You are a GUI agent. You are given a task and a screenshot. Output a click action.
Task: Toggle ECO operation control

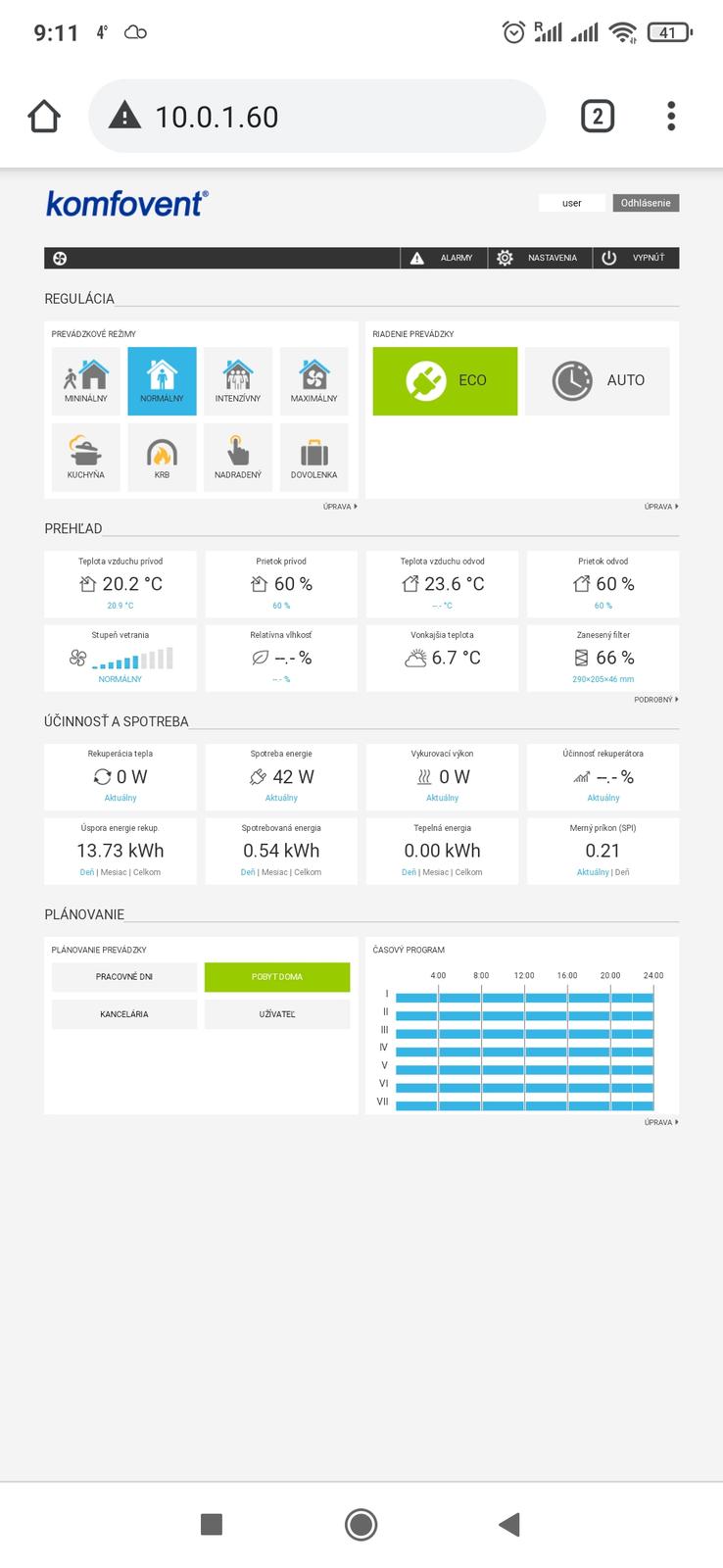coord(445,380)
